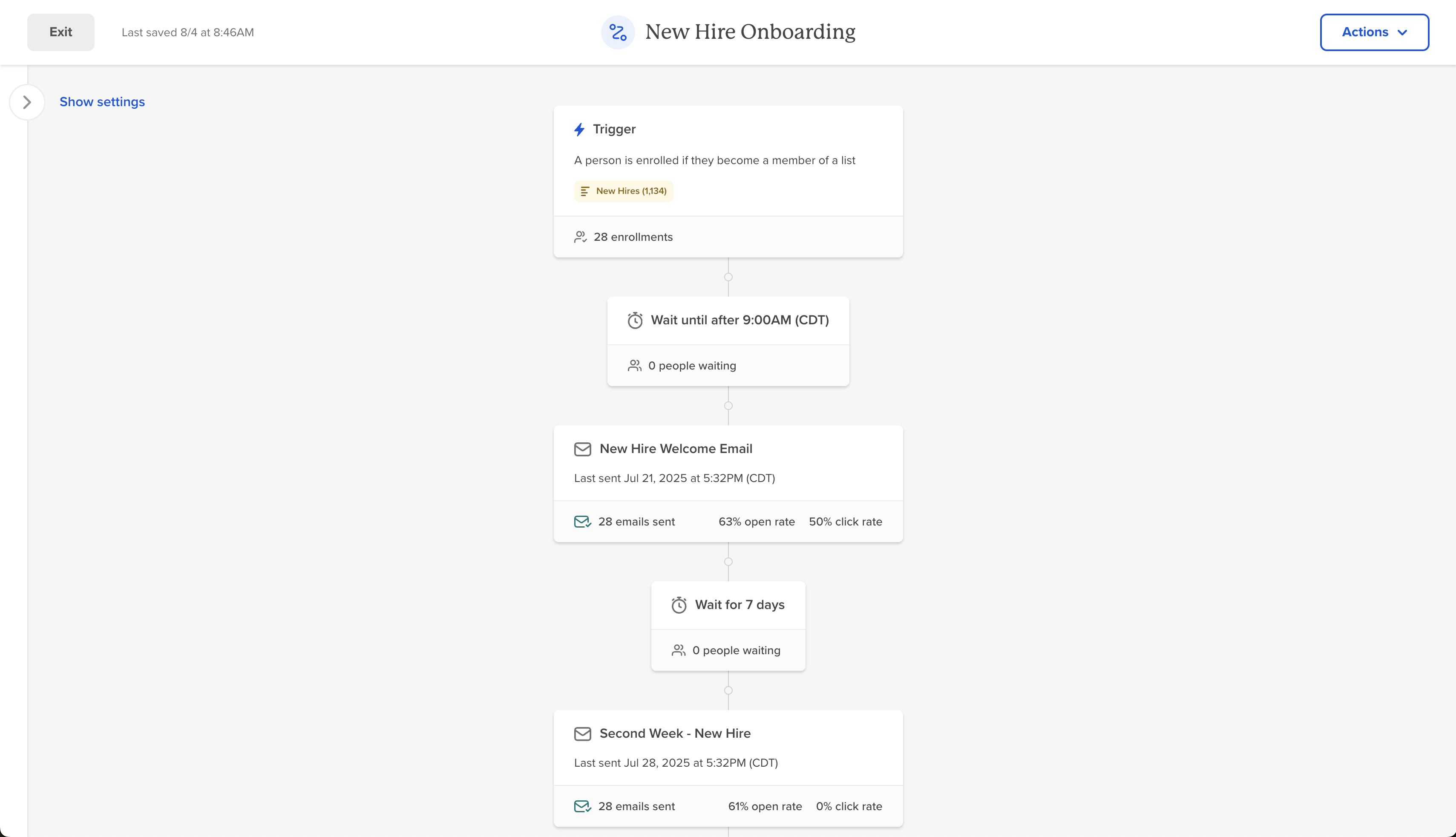The width and height of the screenshot is (1456, 837).
Task: Click the Exit button
Action: tap(61, 32)
